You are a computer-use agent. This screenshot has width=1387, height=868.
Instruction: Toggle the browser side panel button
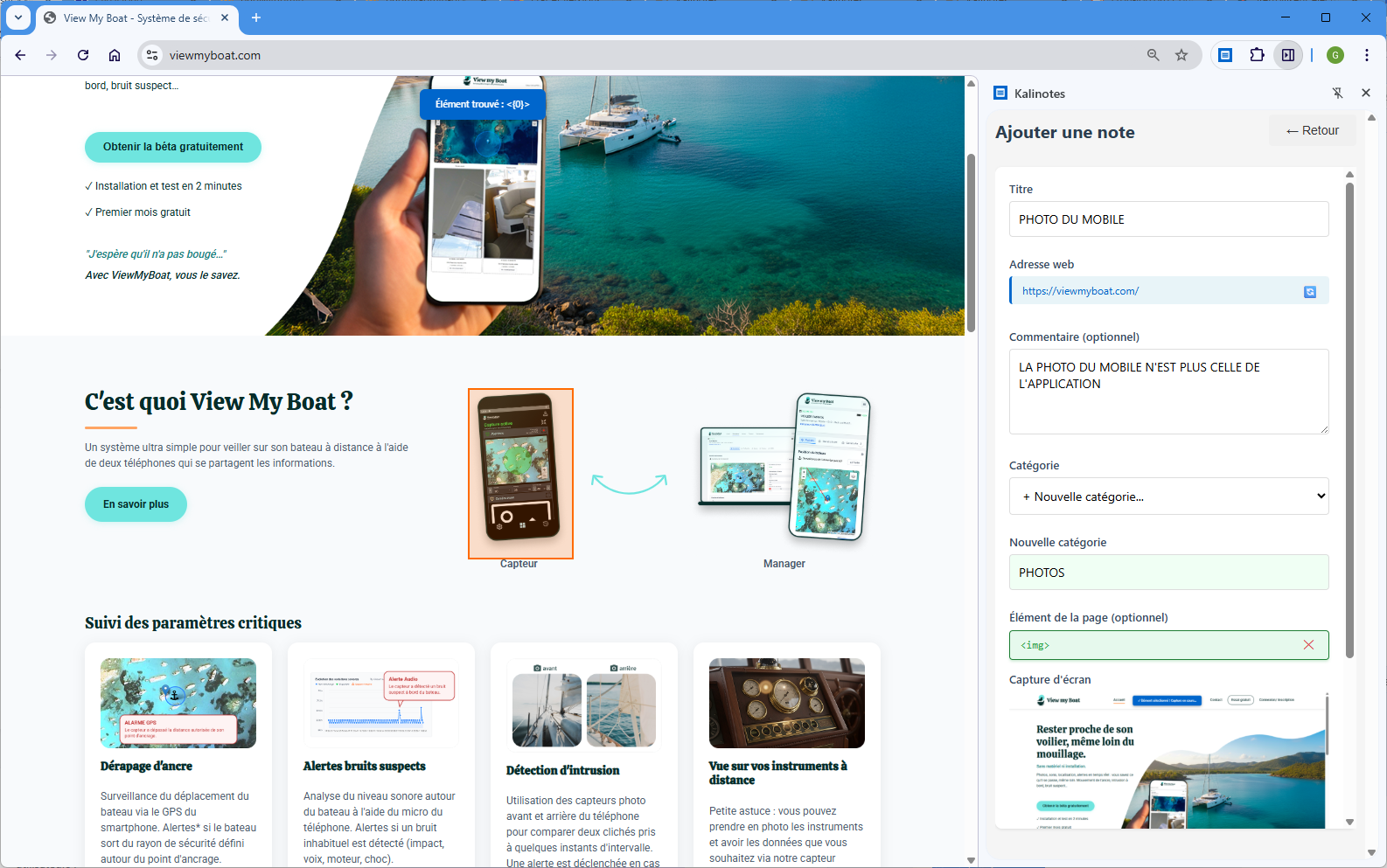point(1288,55)
